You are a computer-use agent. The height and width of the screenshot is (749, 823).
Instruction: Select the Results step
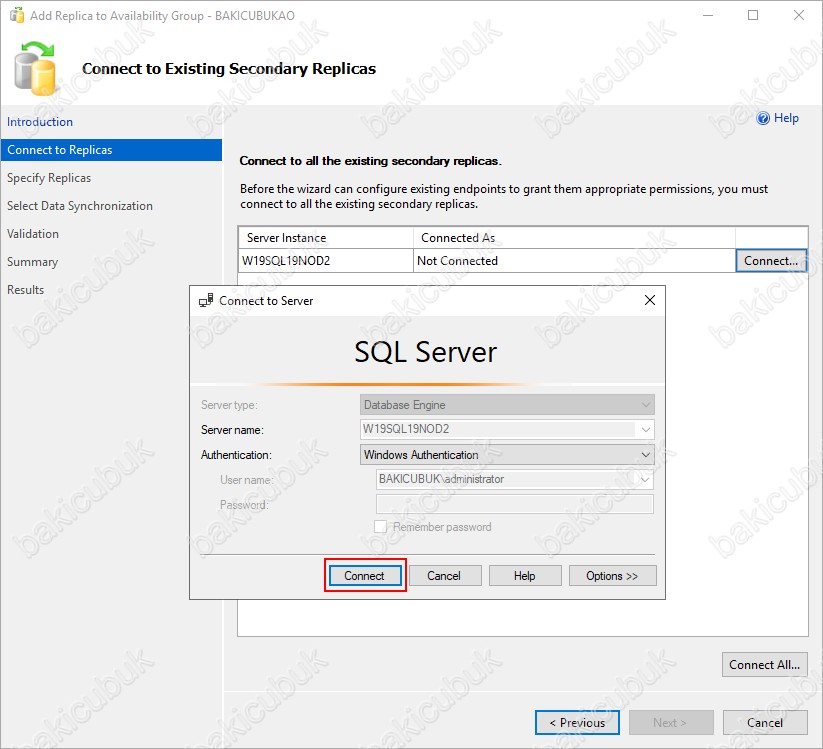[25, 289]
